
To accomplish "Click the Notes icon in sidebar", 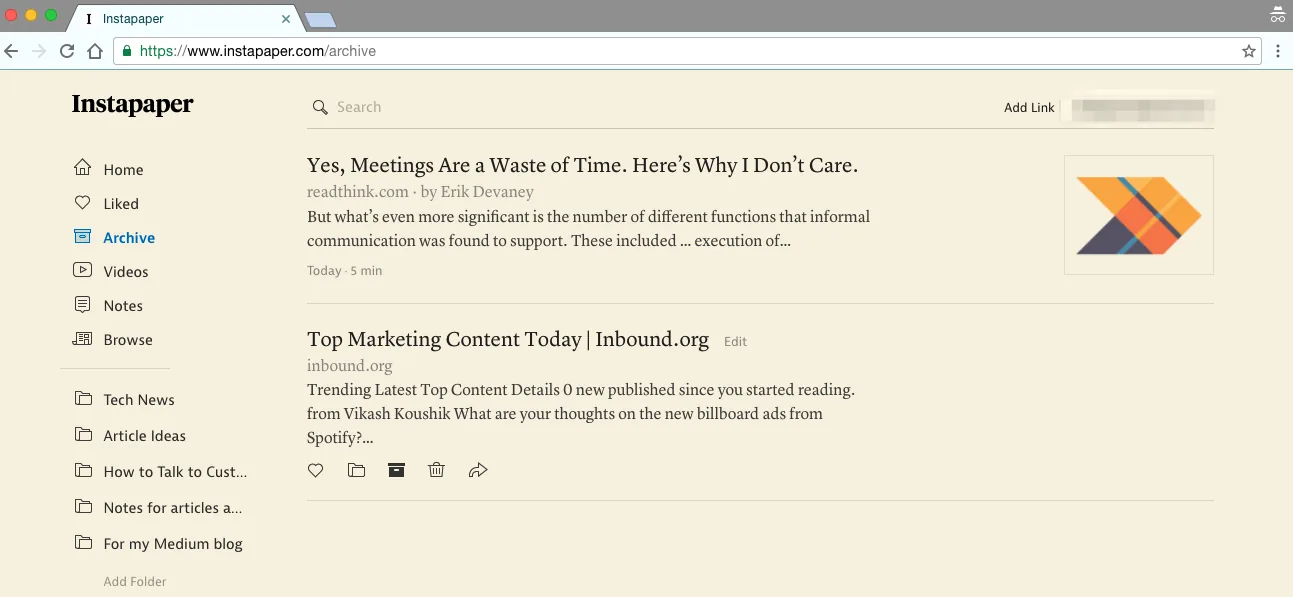I will click(x=83, y=305).
